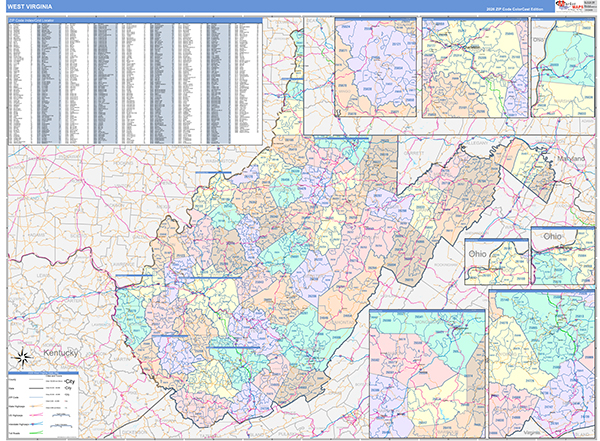Click the blue Interstate Highways legend sample

tap(36, 424)
